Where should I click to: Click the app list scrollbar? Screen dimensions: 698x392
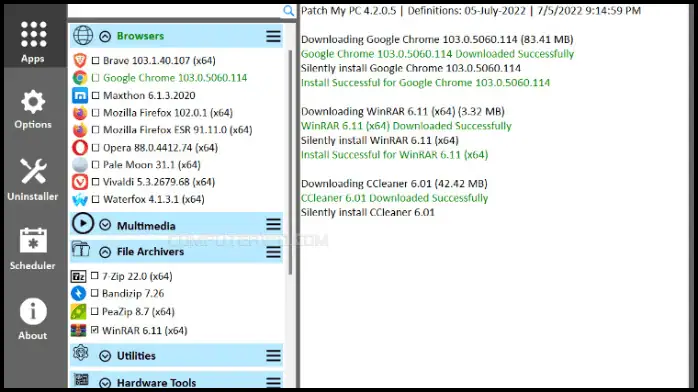290,162
